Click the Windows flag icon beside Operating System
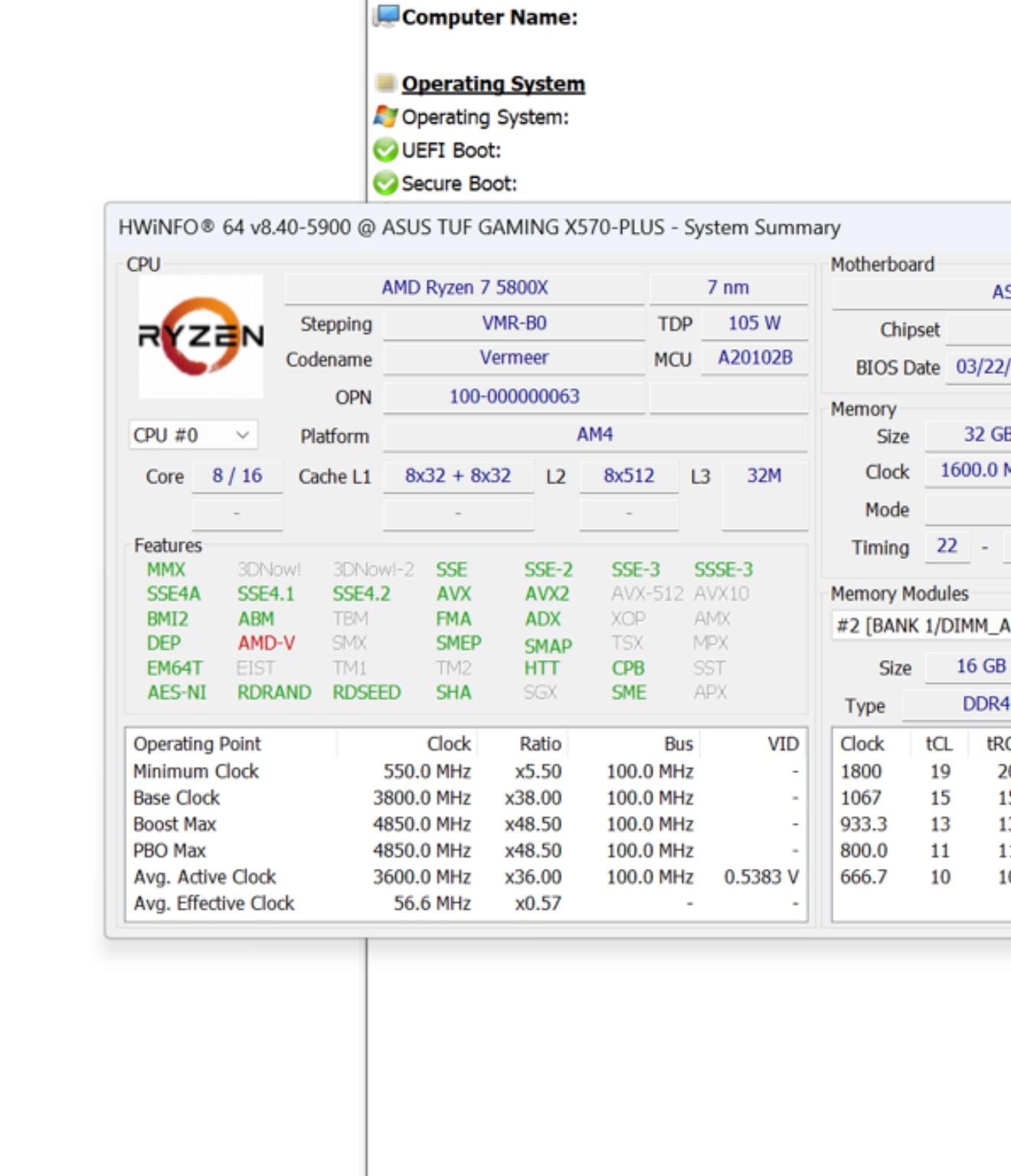The image size is (1011, 1176). point(385,116)
